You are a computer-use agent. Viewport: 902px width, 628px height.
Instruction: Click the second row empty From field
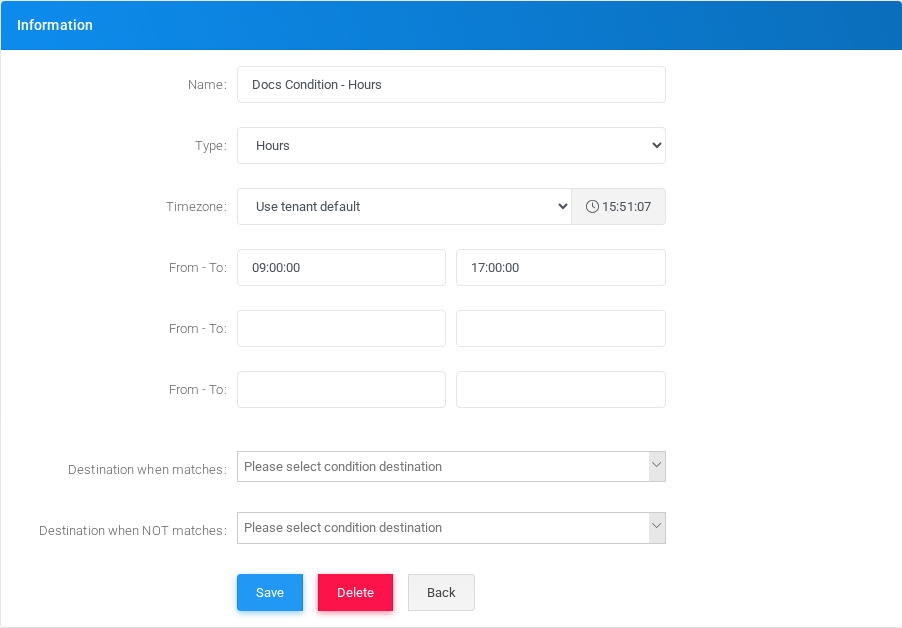click(x=341, y=328)
